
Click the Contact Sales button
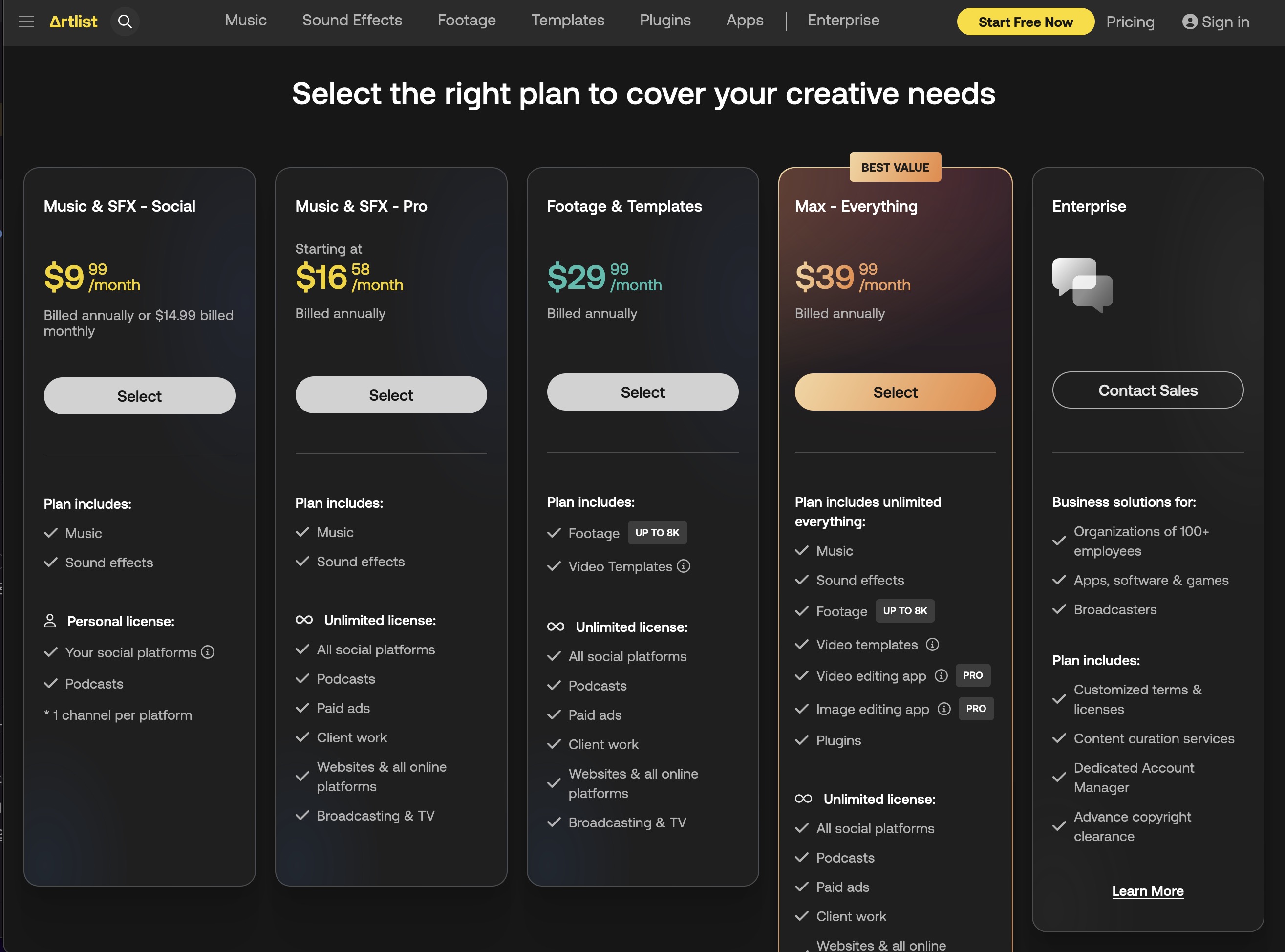[x=1147, y=390]
